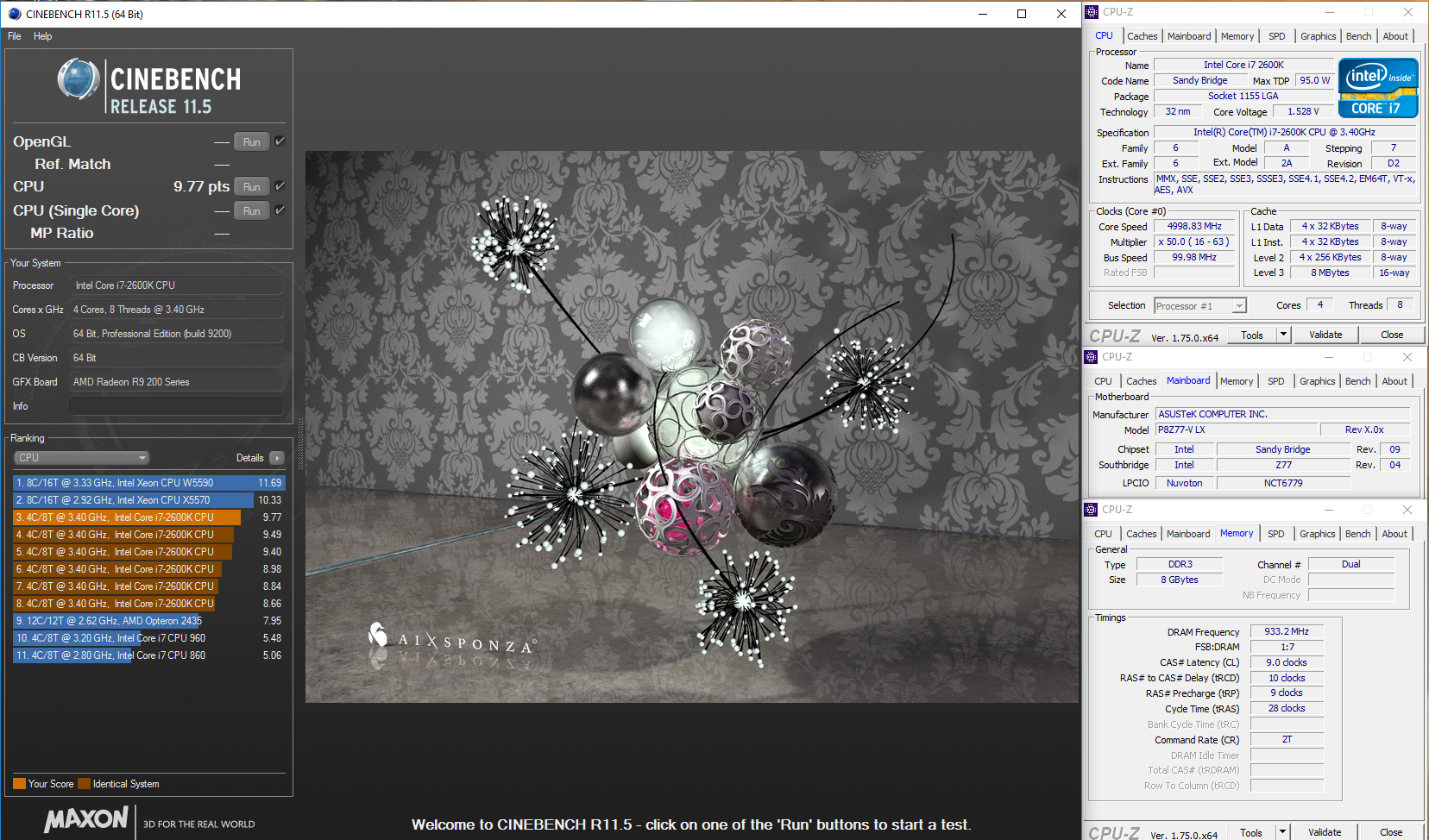
Task: Click the empty Info input field
Action: click(x=176, y=405)
